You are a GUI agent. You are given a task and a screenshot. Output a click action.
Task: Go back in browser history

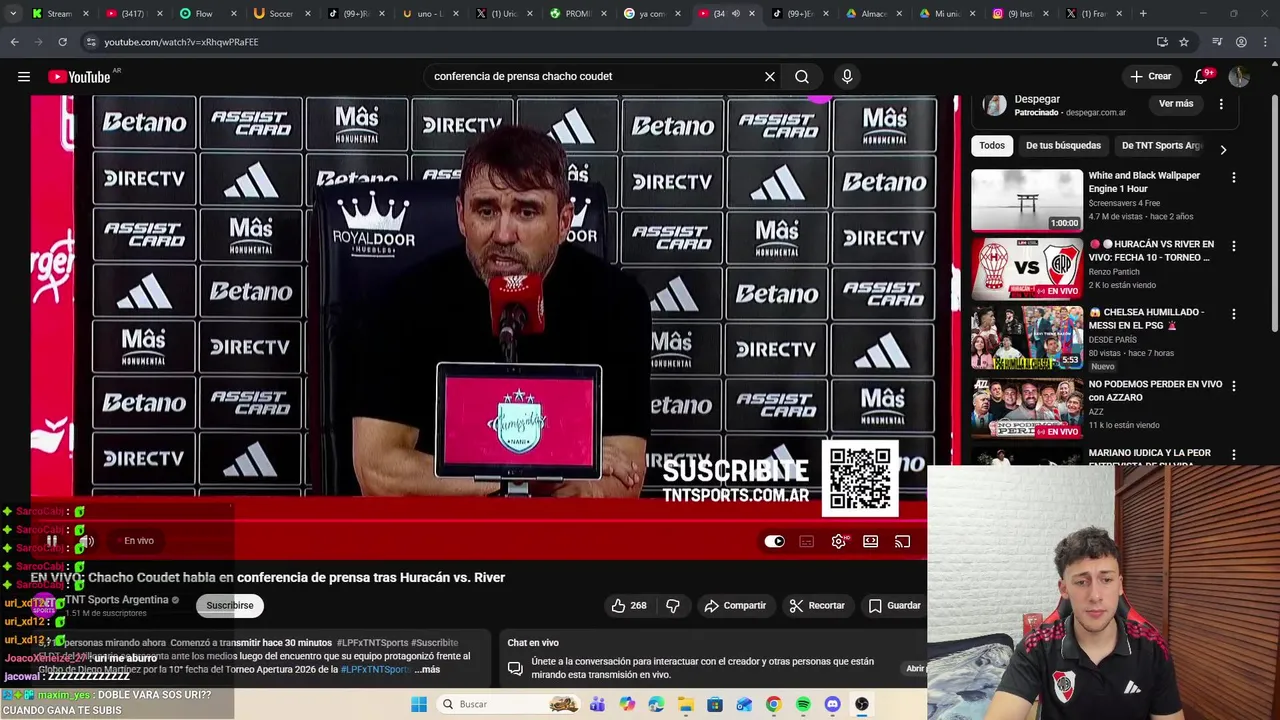pyautogui.click(x=14, y=42)
